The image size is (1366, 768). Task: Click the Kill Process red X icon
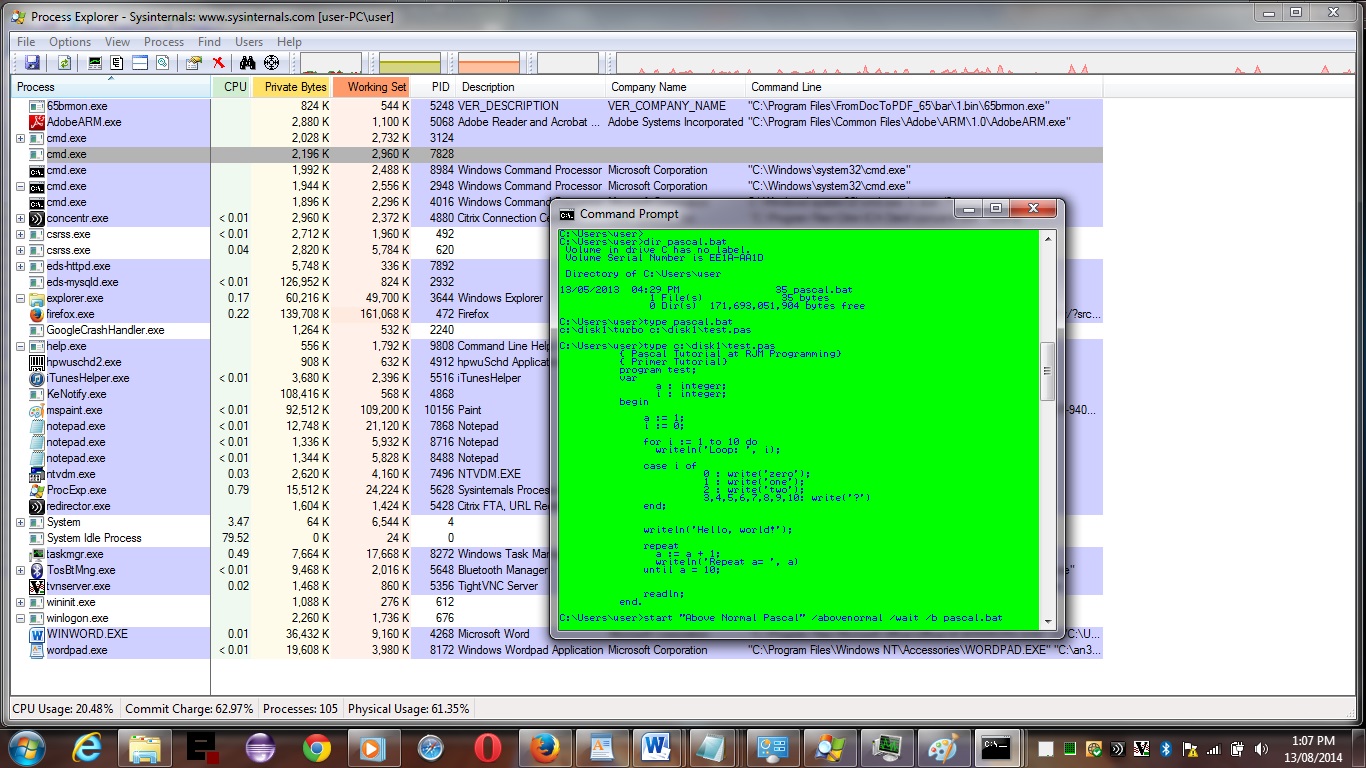click(x=218, y=63)
